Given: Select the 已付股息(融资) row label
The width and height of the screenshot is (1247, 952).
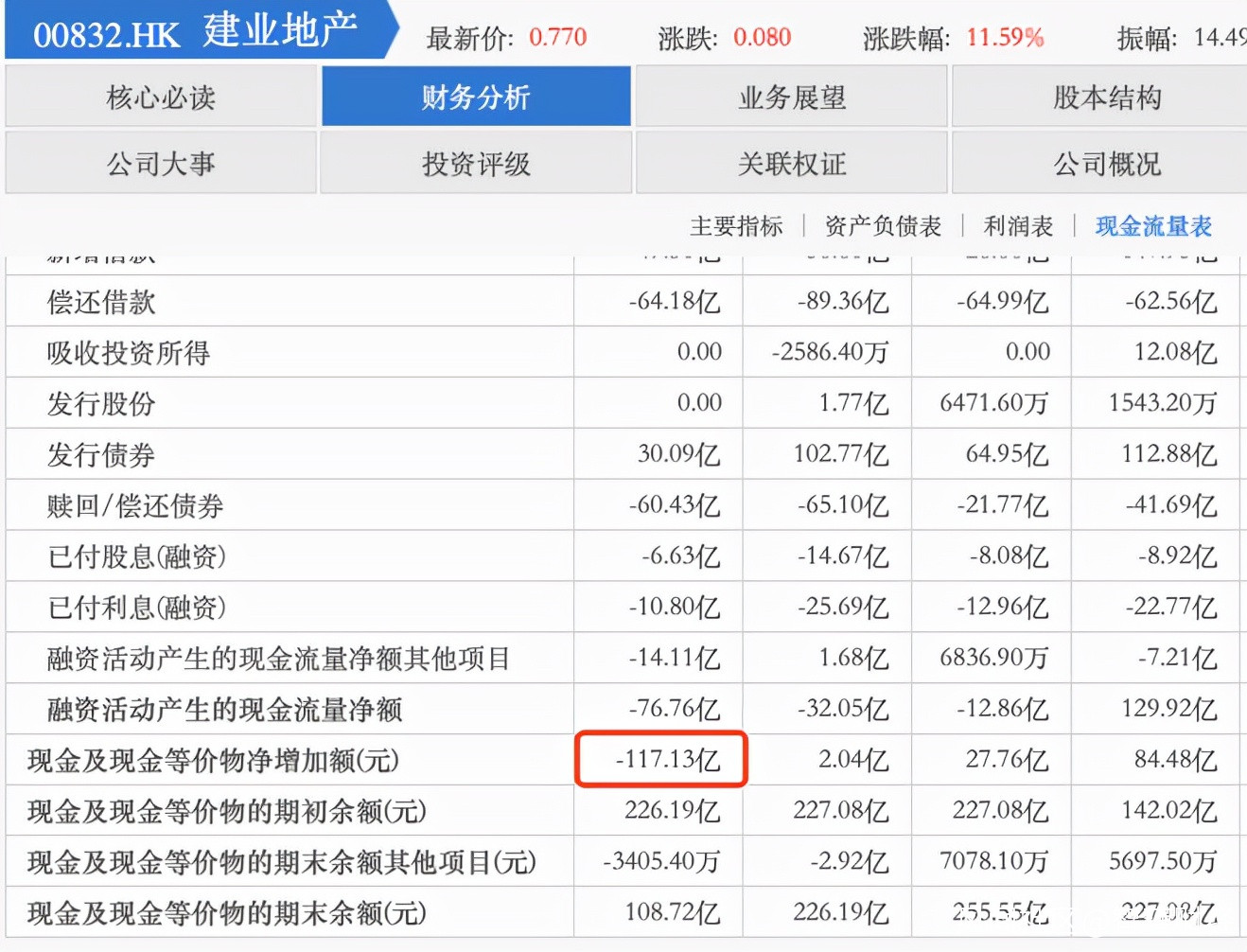Looking at the screenshot, I should pyautogui.click(x=137, y=556).
